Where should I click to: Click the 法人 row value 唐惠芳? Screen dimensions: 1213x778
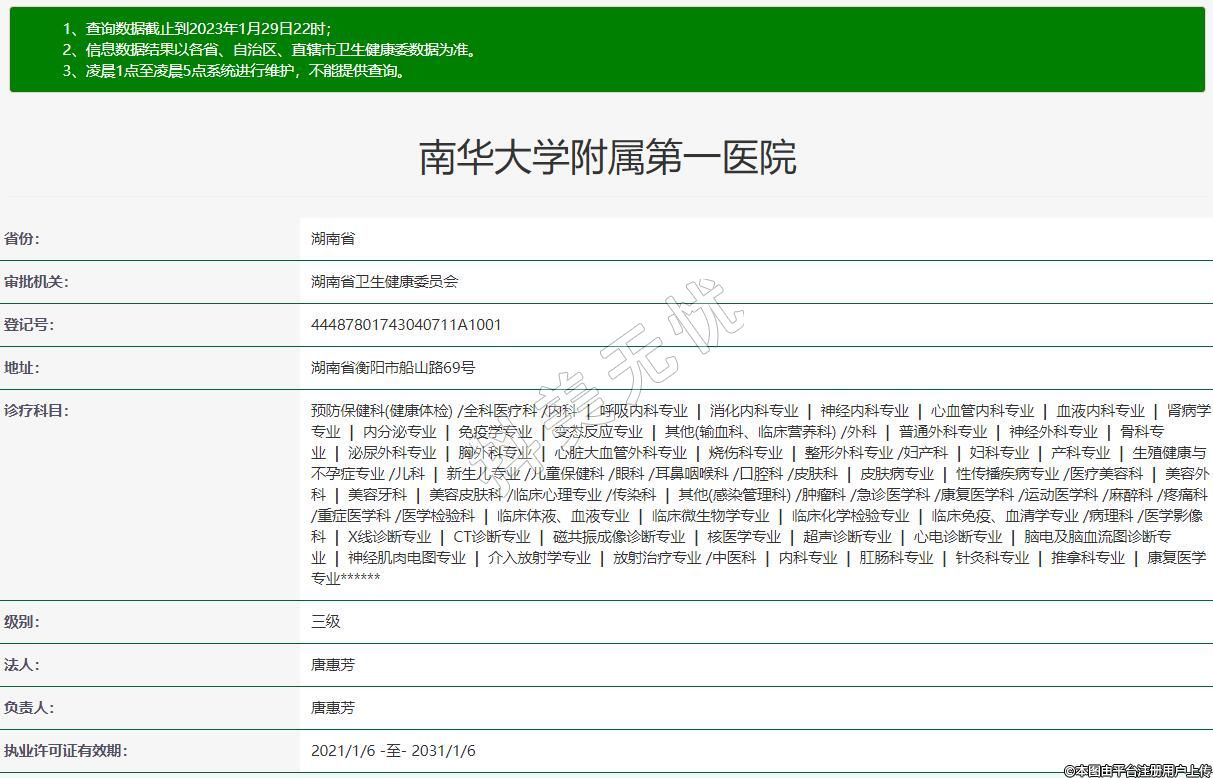(x=333, y=665)
